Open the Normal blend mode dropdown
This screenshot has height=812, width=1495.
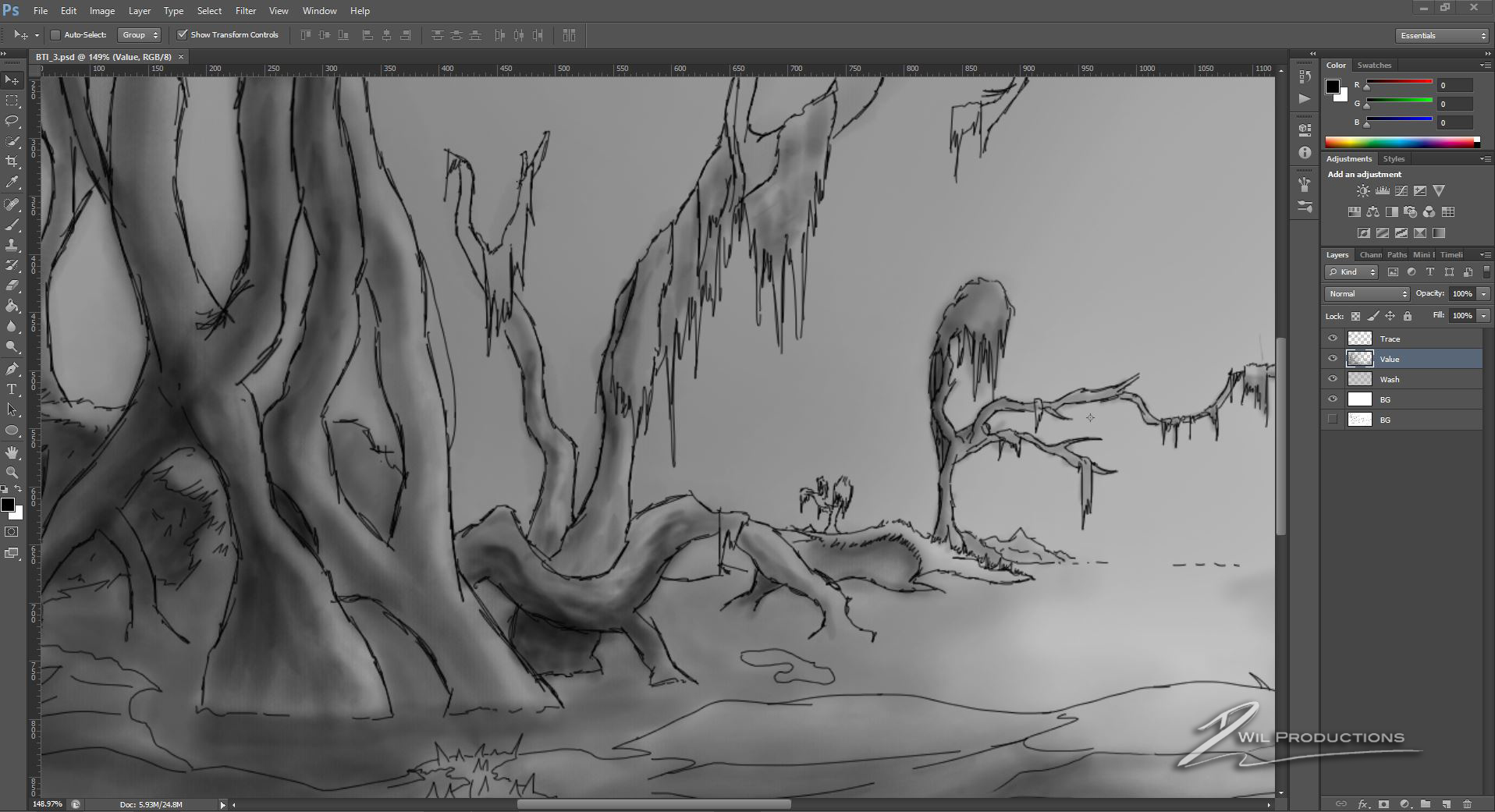tap(1367, 294)
